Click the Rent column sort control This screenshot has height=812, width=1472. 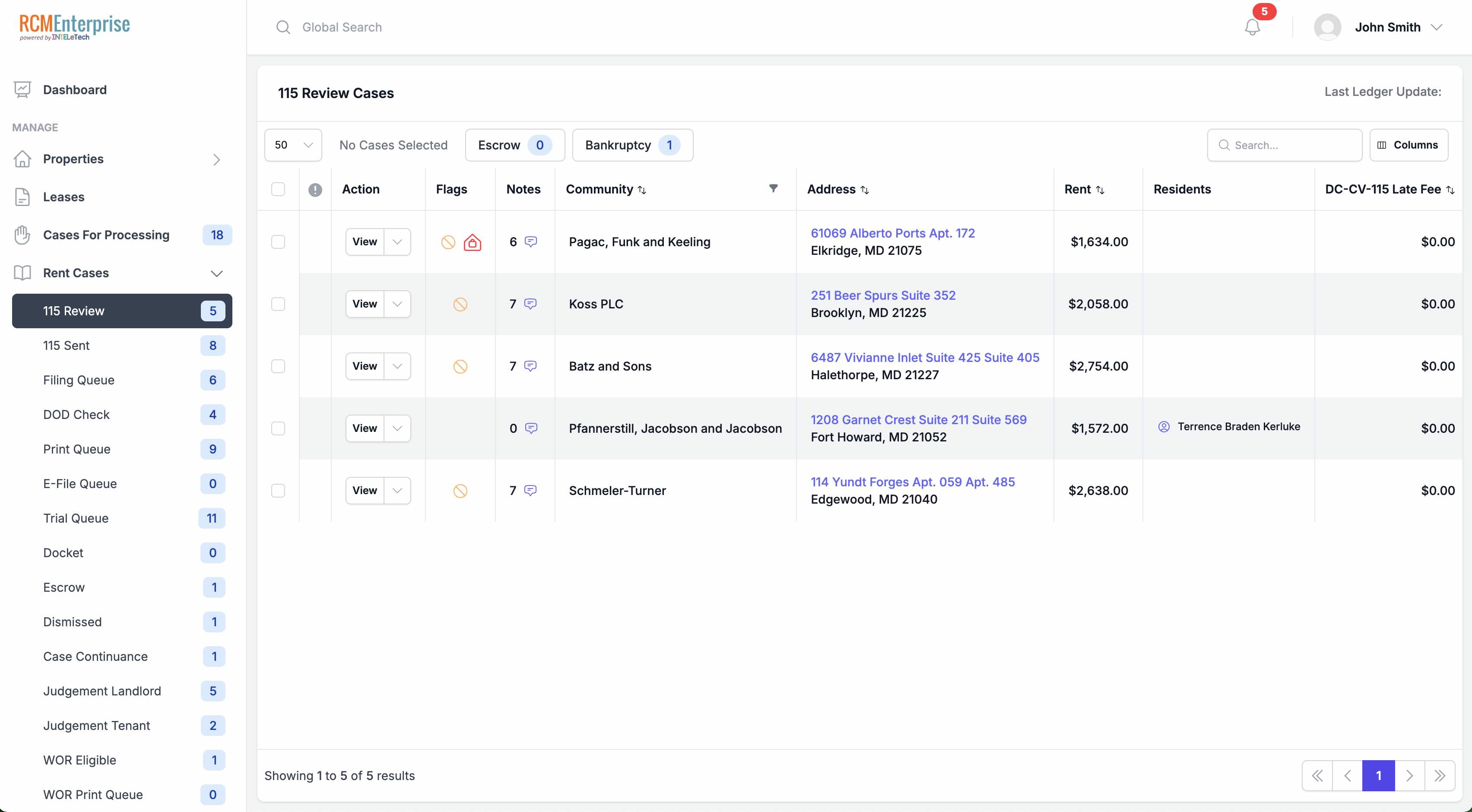click(x=1100, y=189)
